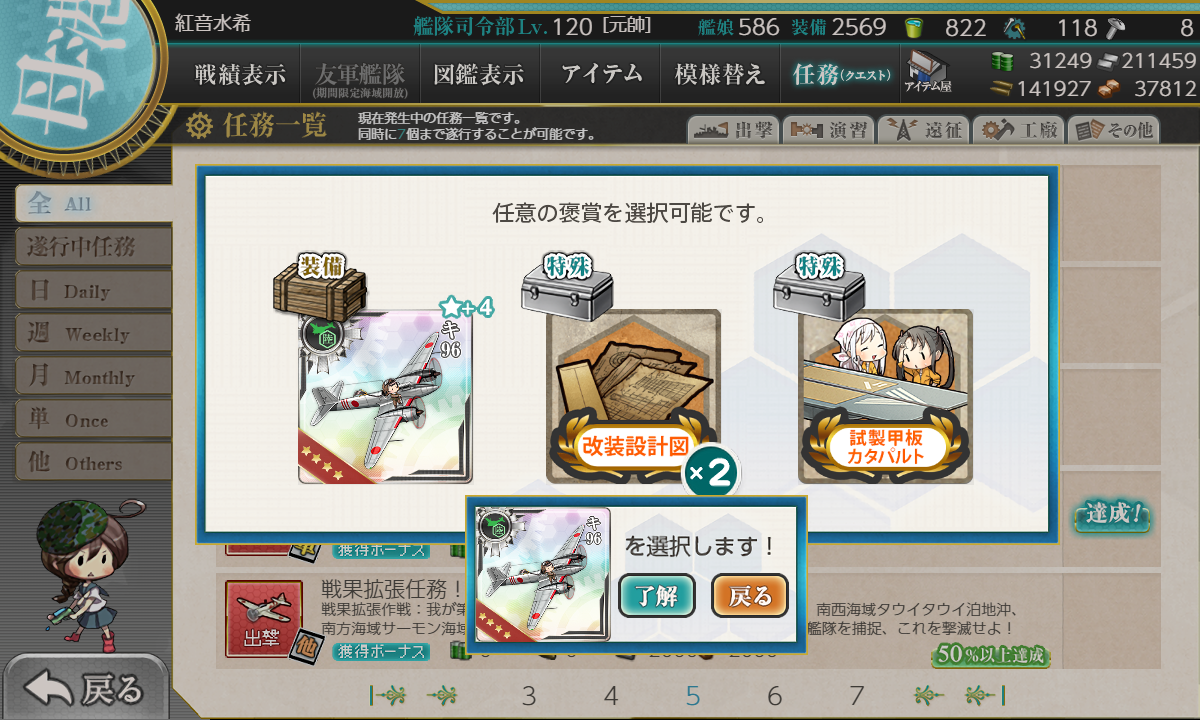The height and width of the screenshot is (720, 1200).
Task: Jump to the first page arrow
Action: [x=389, y=695]
